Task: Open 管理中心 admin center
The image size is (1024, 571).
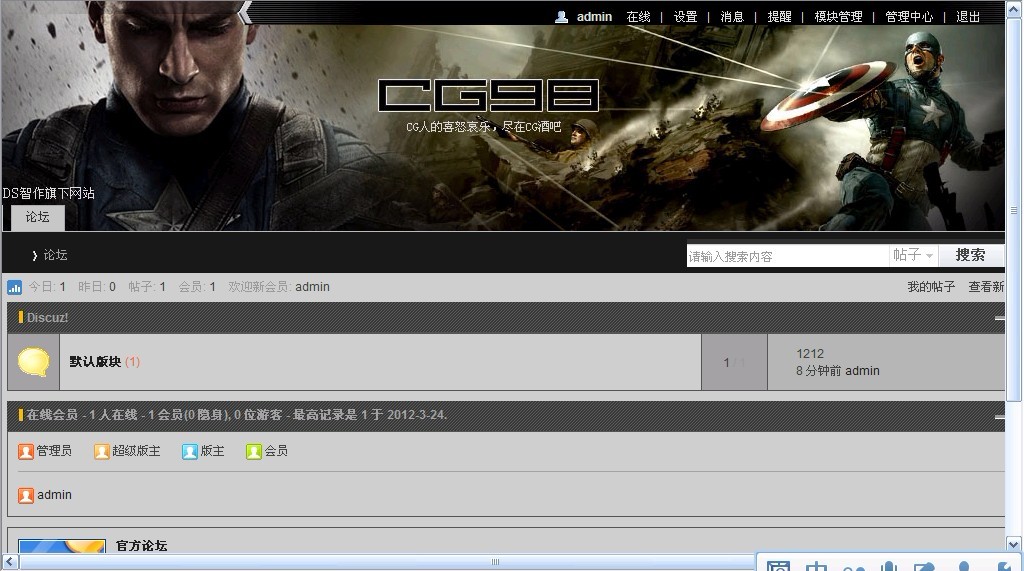Action: click(908, 17)
